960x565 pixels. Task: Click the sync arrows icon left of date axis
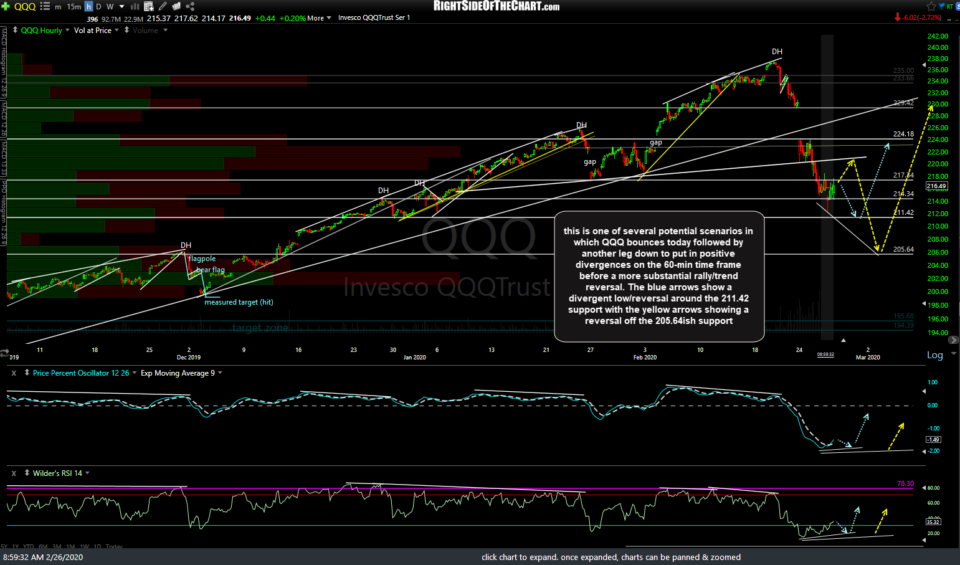tap(4, 353)
